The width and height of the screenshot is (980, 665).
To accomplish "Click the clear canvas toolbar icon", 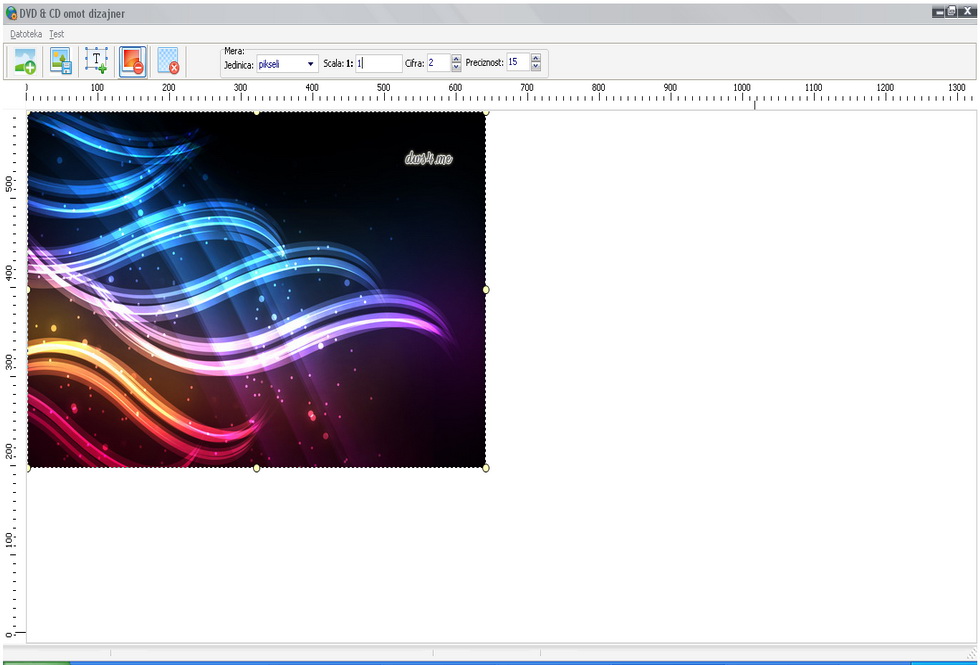I will click(x=168, y=61).
